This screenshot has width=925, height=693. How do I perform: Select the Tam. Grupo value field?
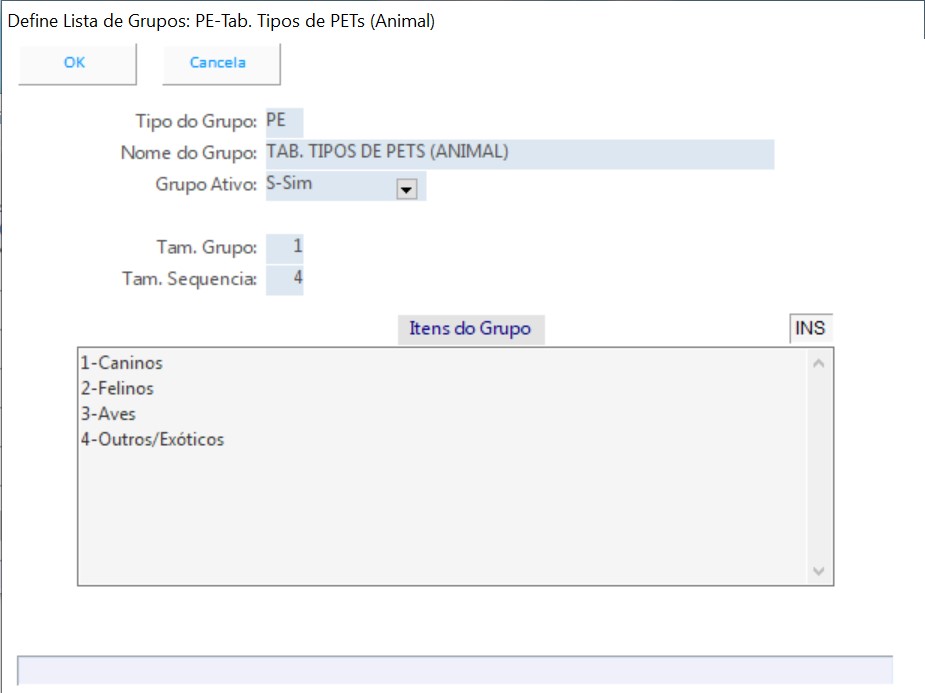coord(285,247)
